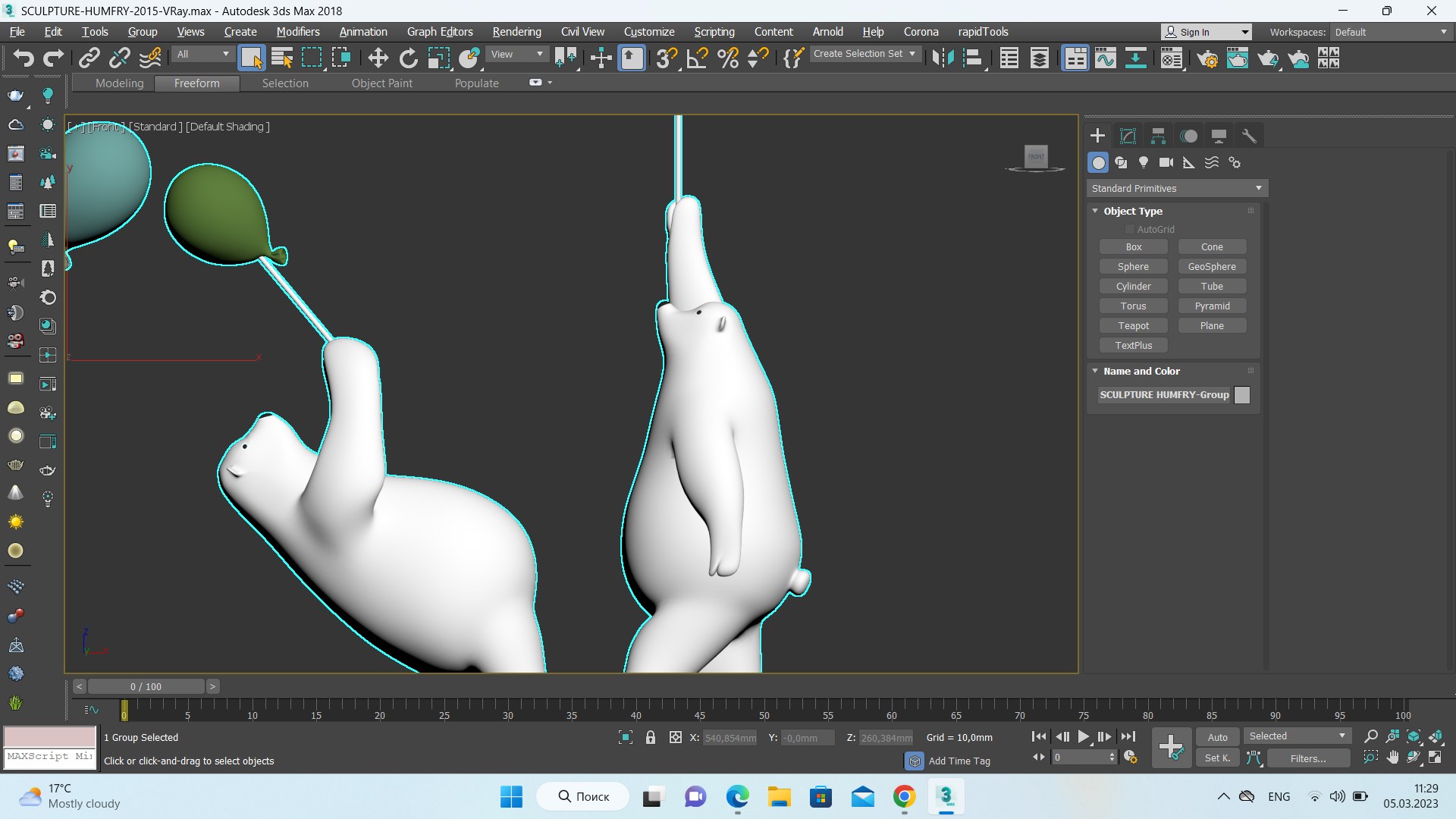
Task: Open the Standard Primitives dropdown
Action: pyautogui.click(x=1176, y=188)
